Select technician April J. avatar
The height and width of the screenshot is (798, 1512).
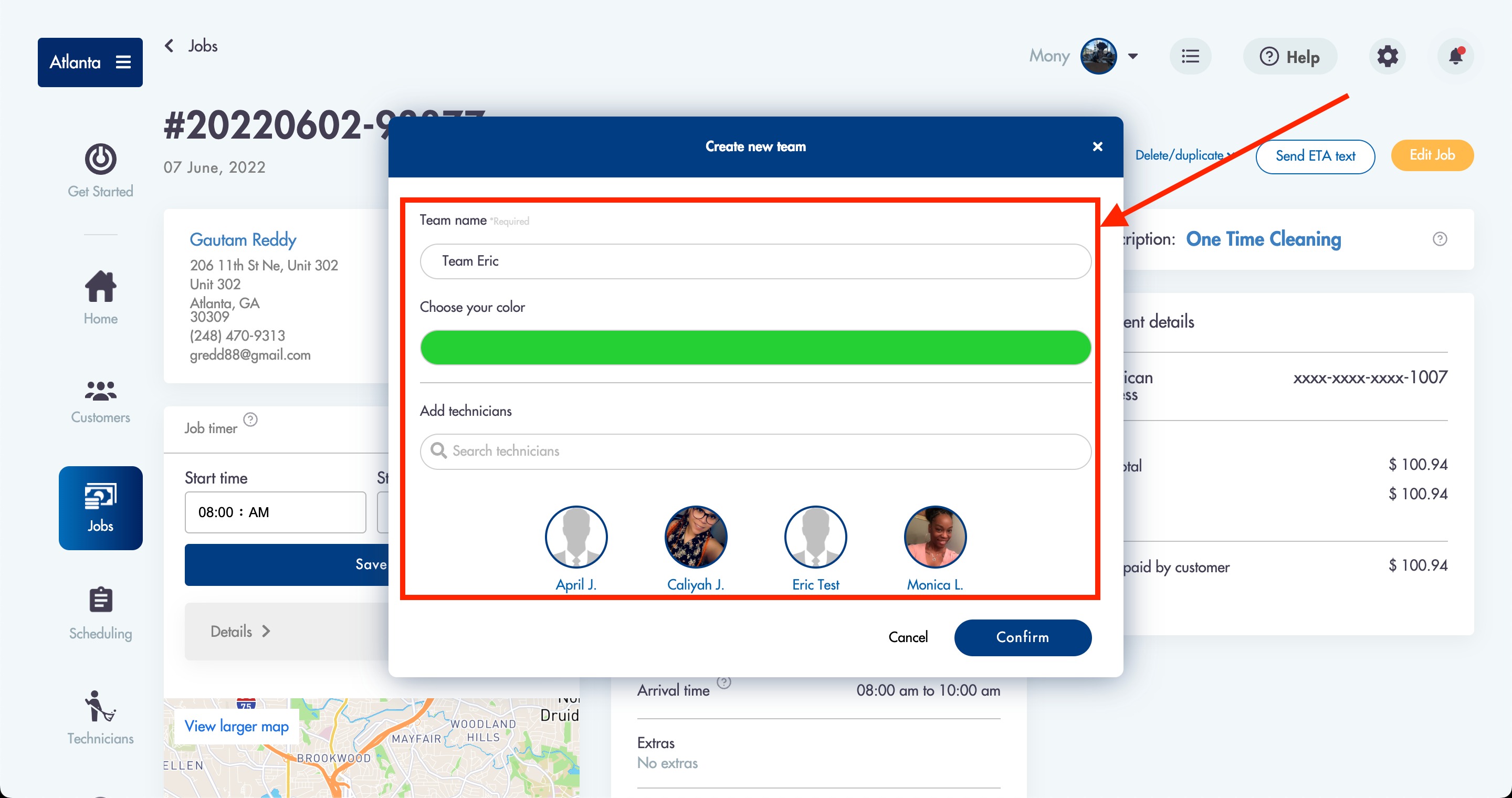[576, 537]
